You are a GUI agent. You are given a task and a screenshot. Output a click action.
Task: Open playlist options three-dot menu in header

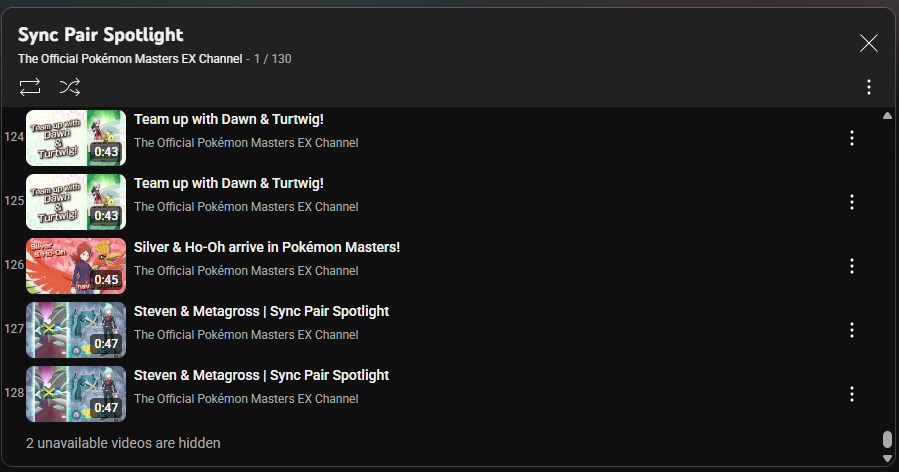click(x=869, y=87)
